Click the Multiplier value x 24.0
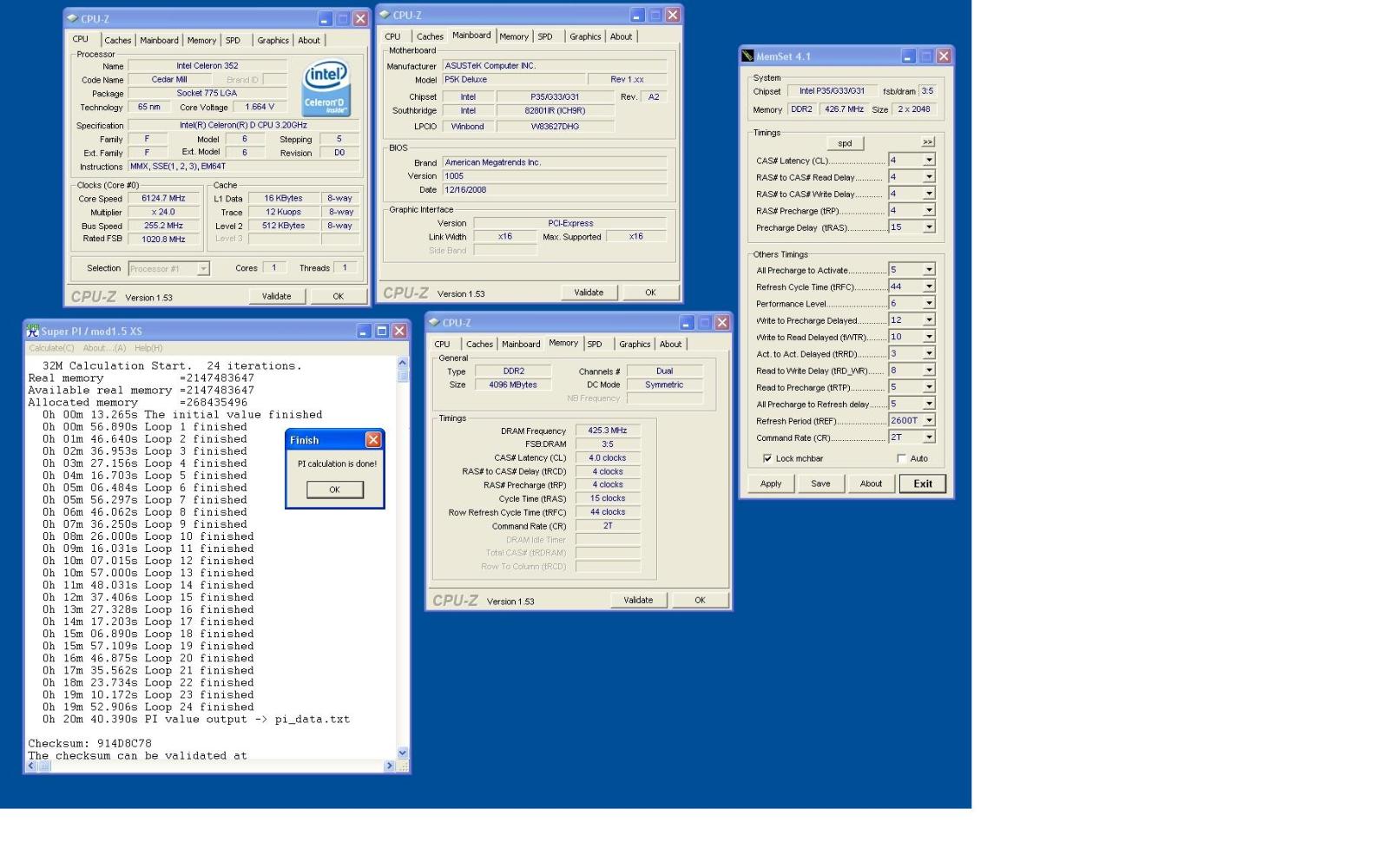 pyautogui.click(x=164, y=212)
